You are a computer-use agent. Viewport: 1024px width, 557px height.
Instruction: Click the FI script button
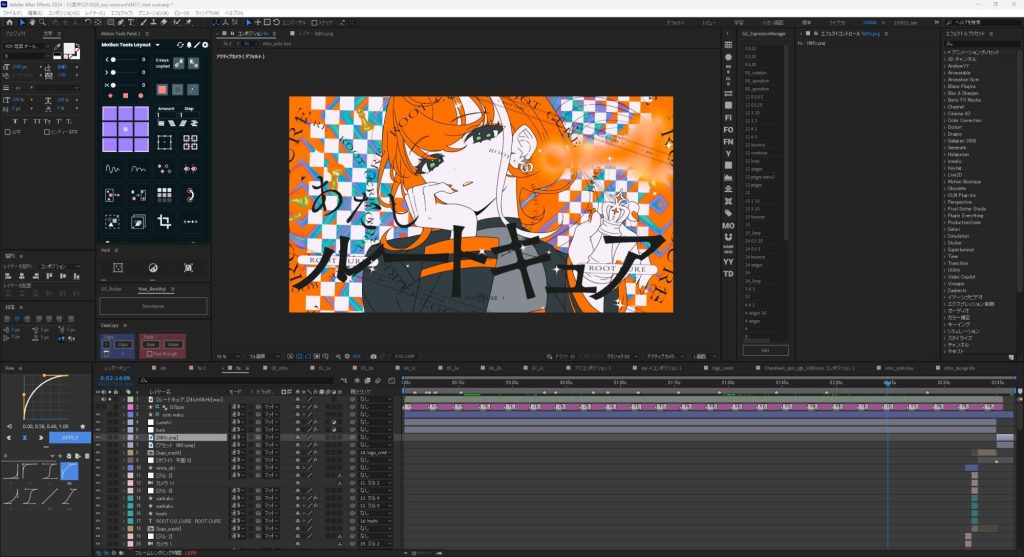point(728,117)
